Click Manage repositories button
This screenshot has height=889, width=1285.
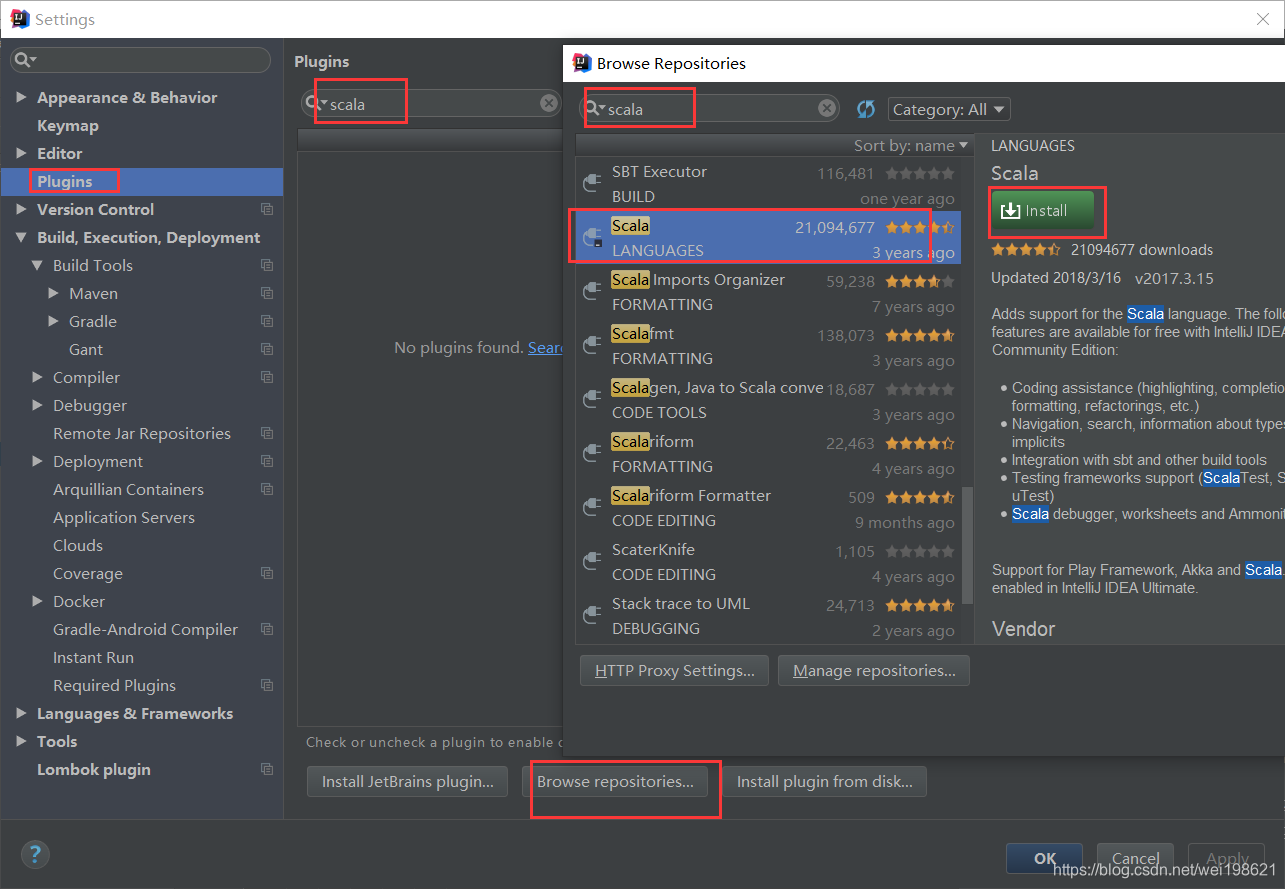(874, 671)
